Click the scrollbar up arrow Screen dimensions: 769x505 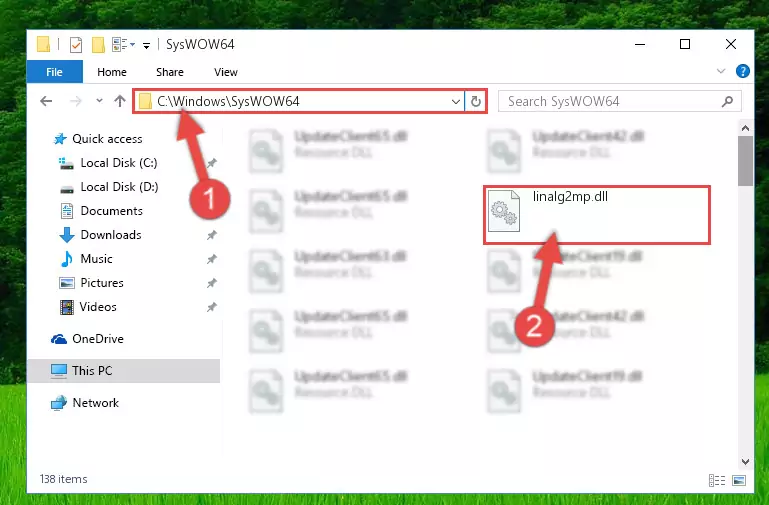[x=745, y=128]
